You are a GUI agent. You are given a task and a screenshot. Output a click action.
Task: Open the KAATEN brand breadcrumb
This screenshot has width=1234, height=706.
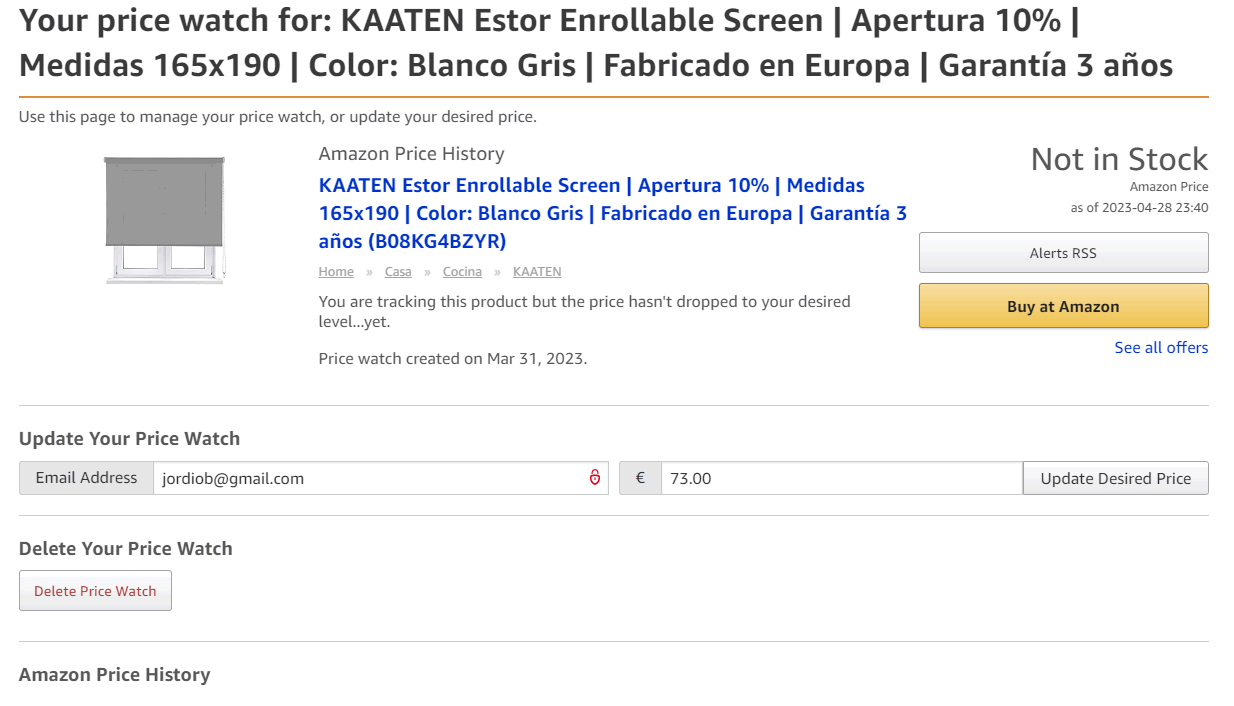click(537, 272)
